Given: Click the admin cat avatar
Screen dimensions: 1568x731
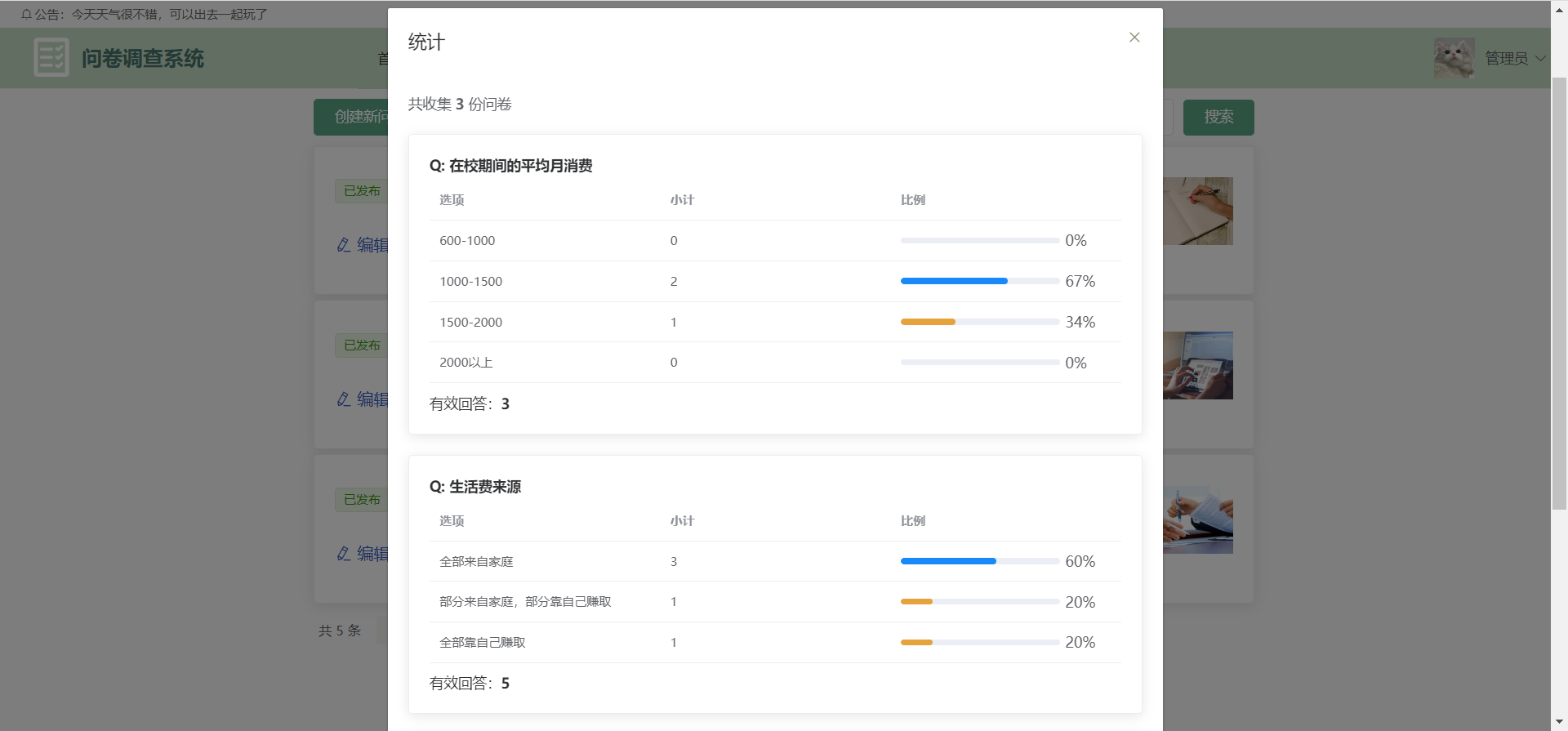Looking at the screenshot, I should click(1454, 58).
